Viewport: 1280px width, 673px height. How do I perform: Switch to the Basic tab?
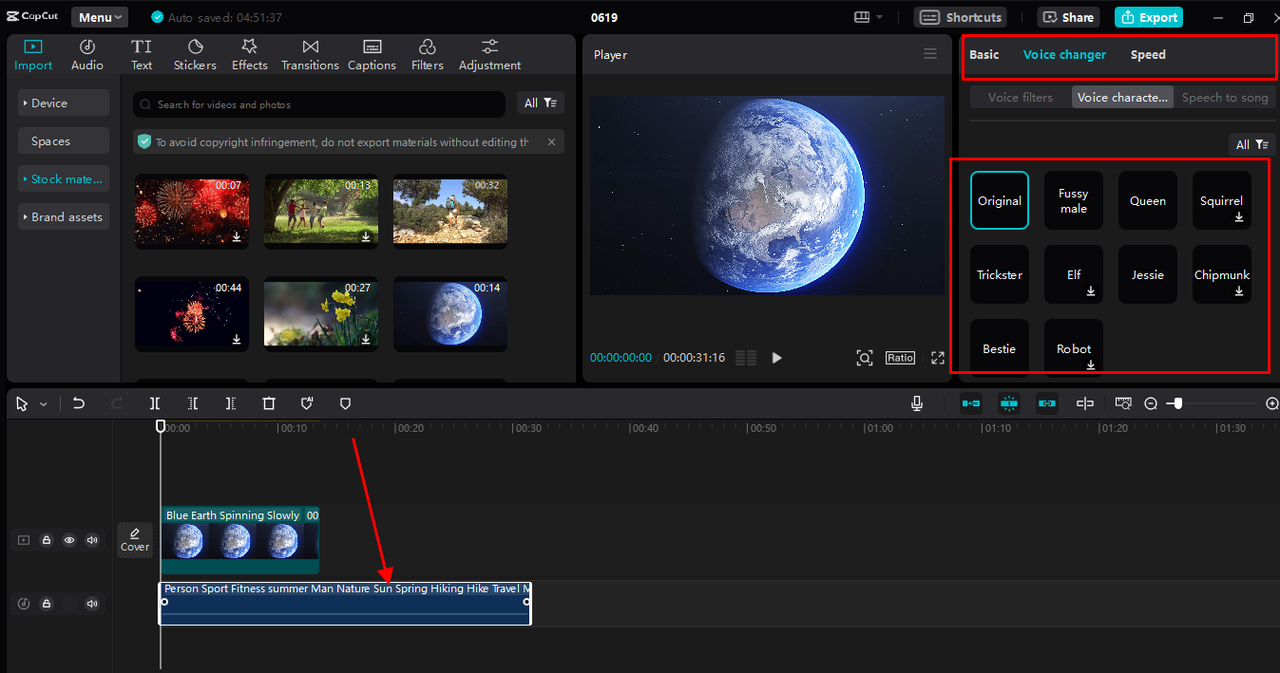click(984, 55)
